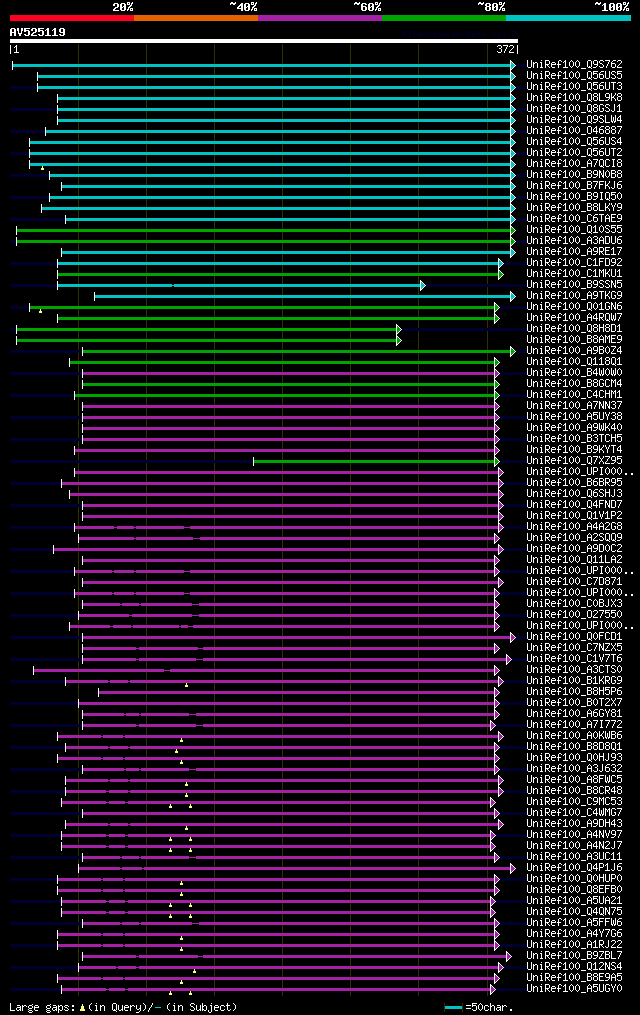Select the UniRef100_Q4FND7 label

pyautogui.click(x=575, y=505)
